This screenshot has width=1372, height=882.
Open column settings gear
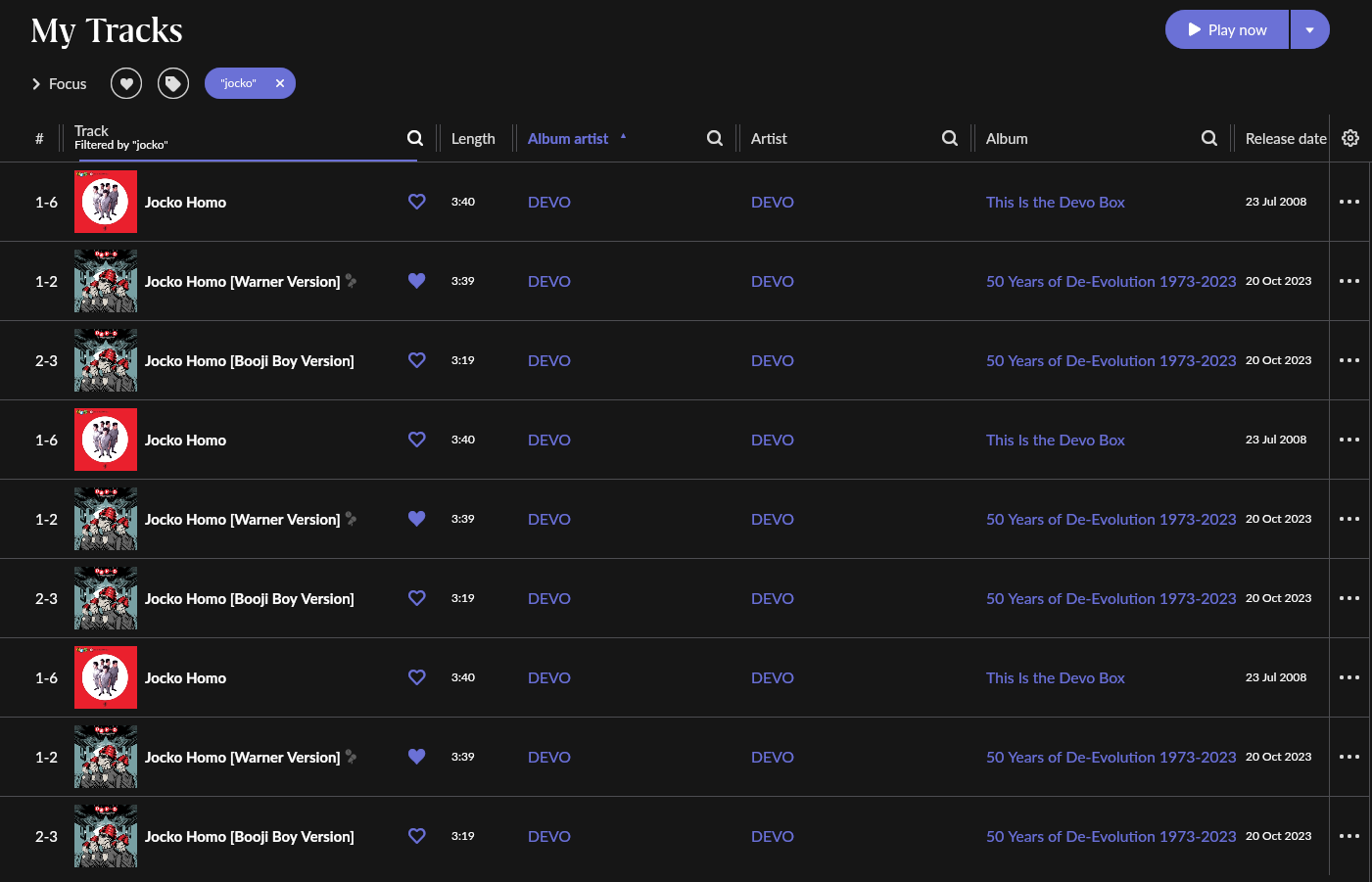(x=1350, y=138)
